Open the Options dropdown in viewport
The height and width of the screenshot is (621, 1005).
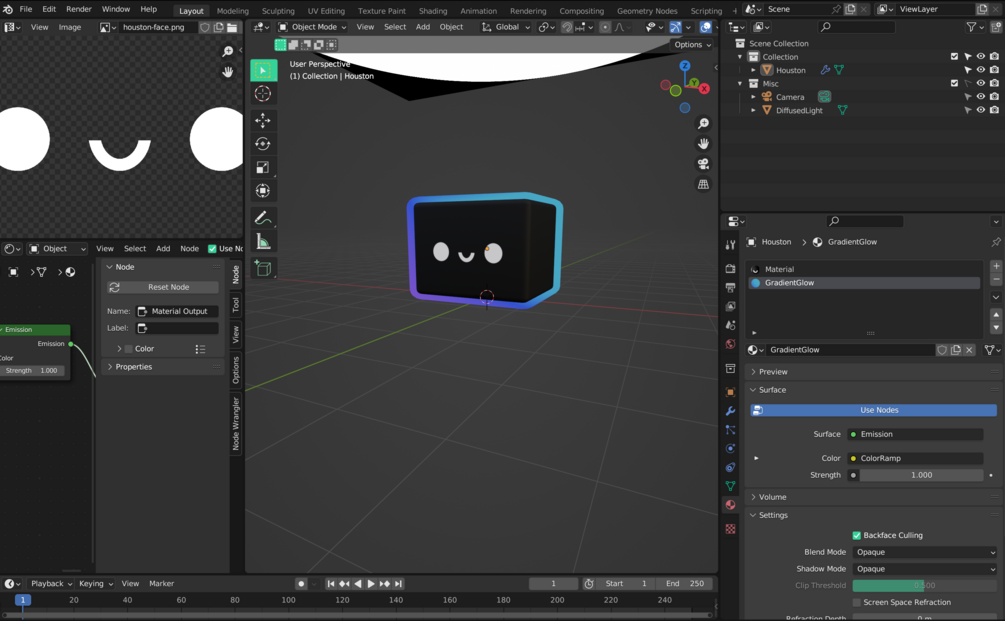click(x=692, y=45)
